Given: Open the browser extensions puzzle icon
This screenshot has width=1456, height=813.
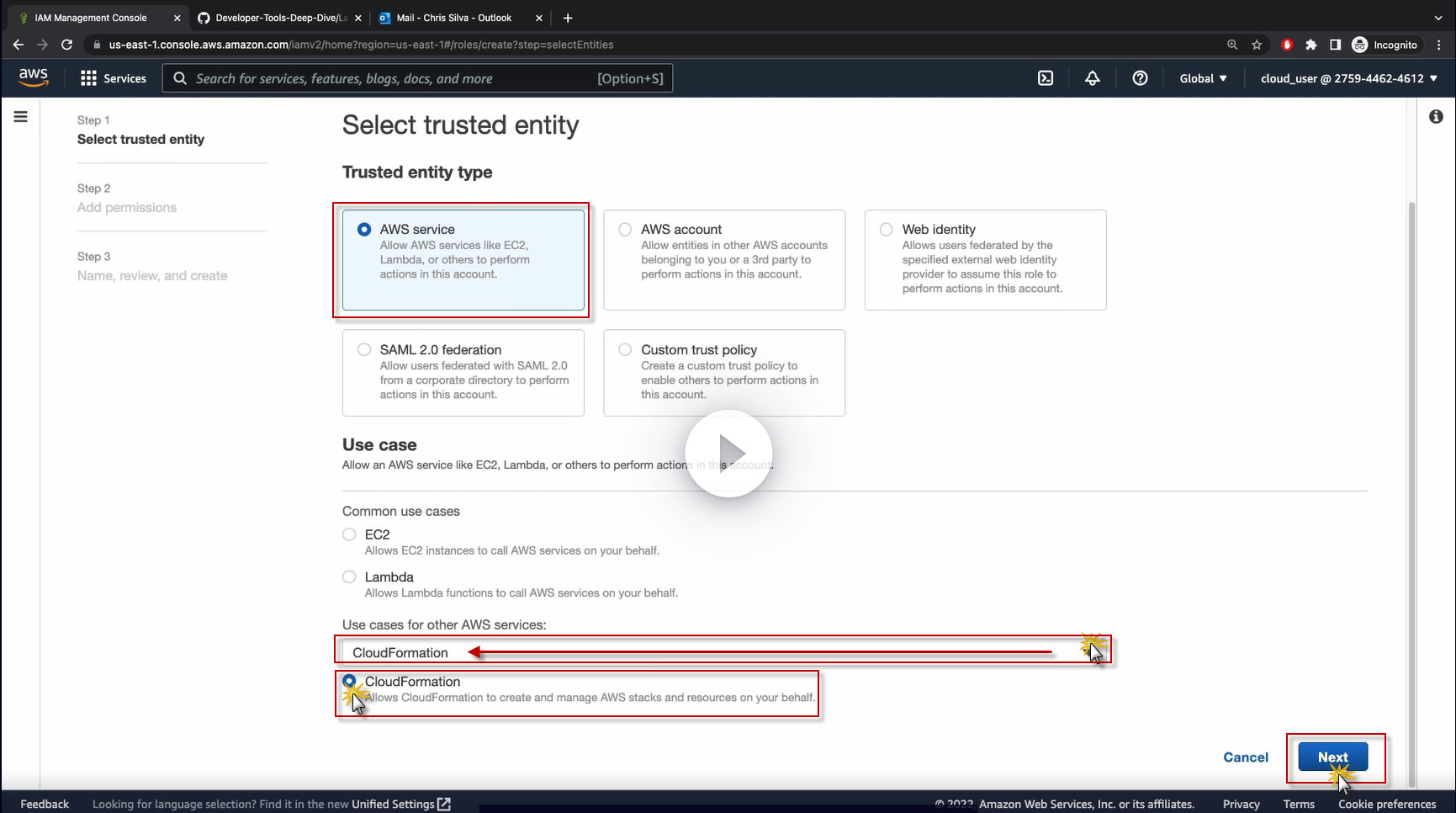Looking at the screenshot, I should pos(1311,45).
